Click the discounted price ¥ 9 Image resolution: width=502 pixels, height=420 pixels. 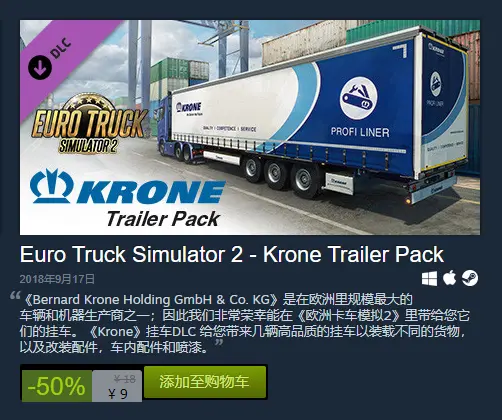tap(118, 394)
